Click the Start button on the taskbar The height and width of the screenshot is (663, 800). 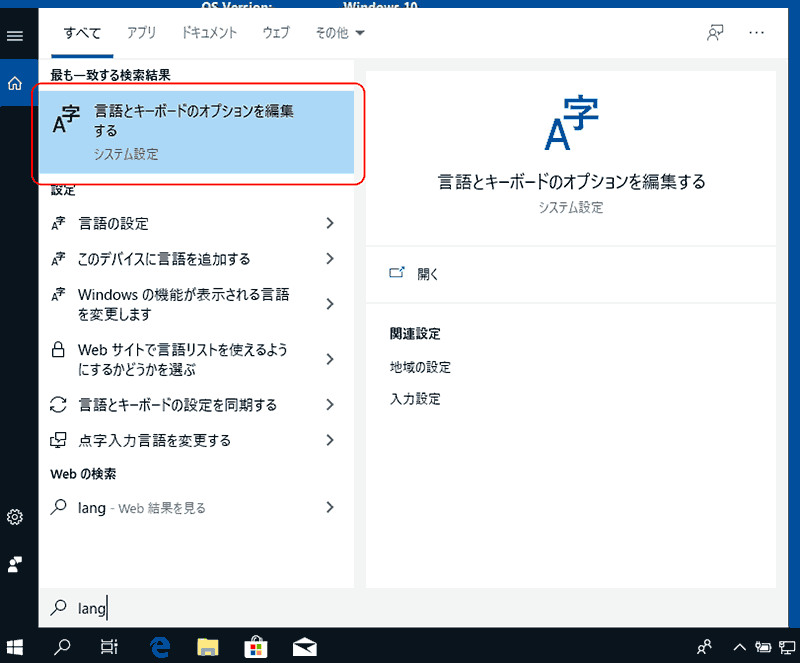pos(15,647)
